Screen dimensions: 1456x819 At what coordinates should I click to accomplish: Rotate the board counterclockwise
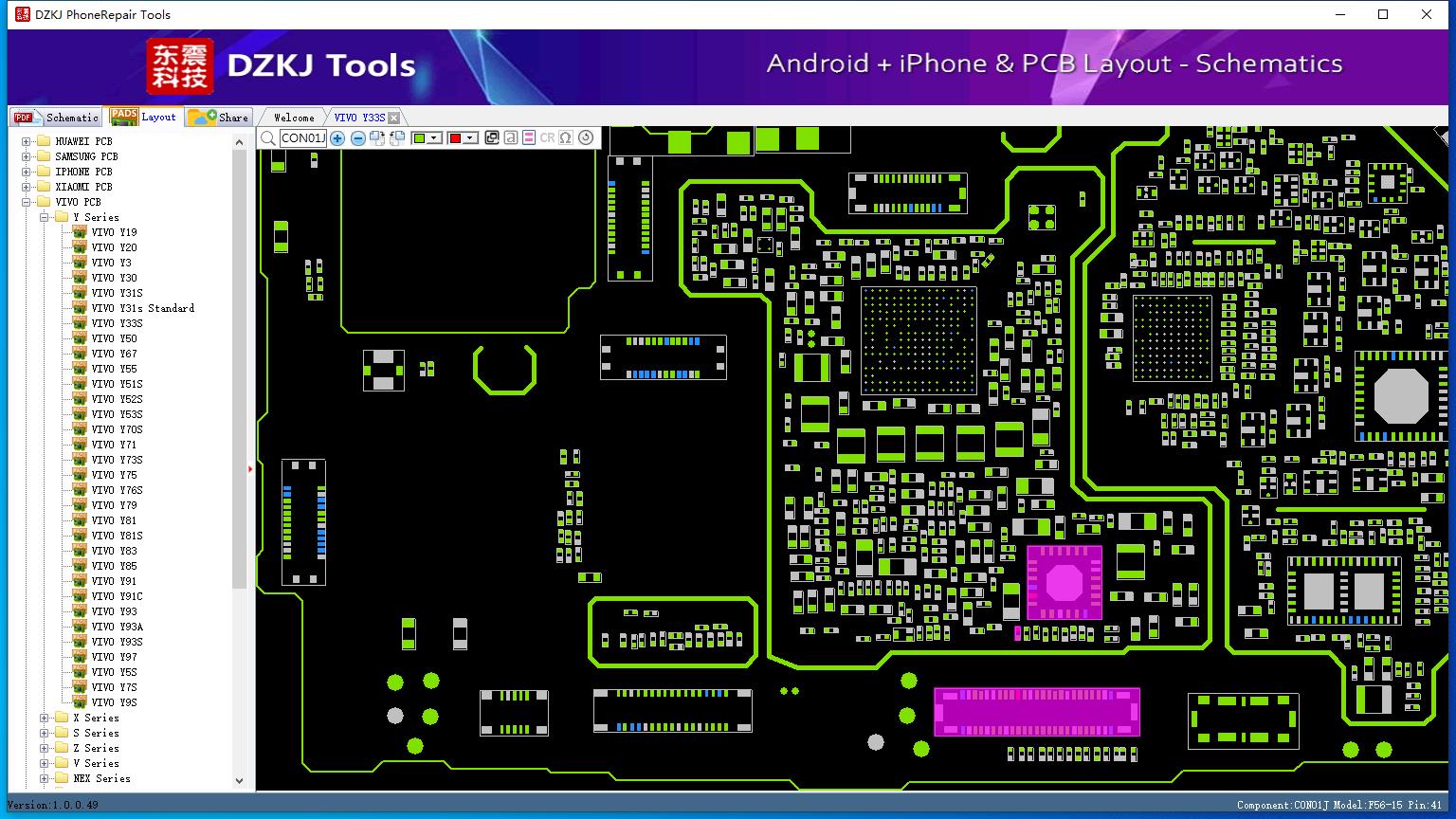(397, 138)
